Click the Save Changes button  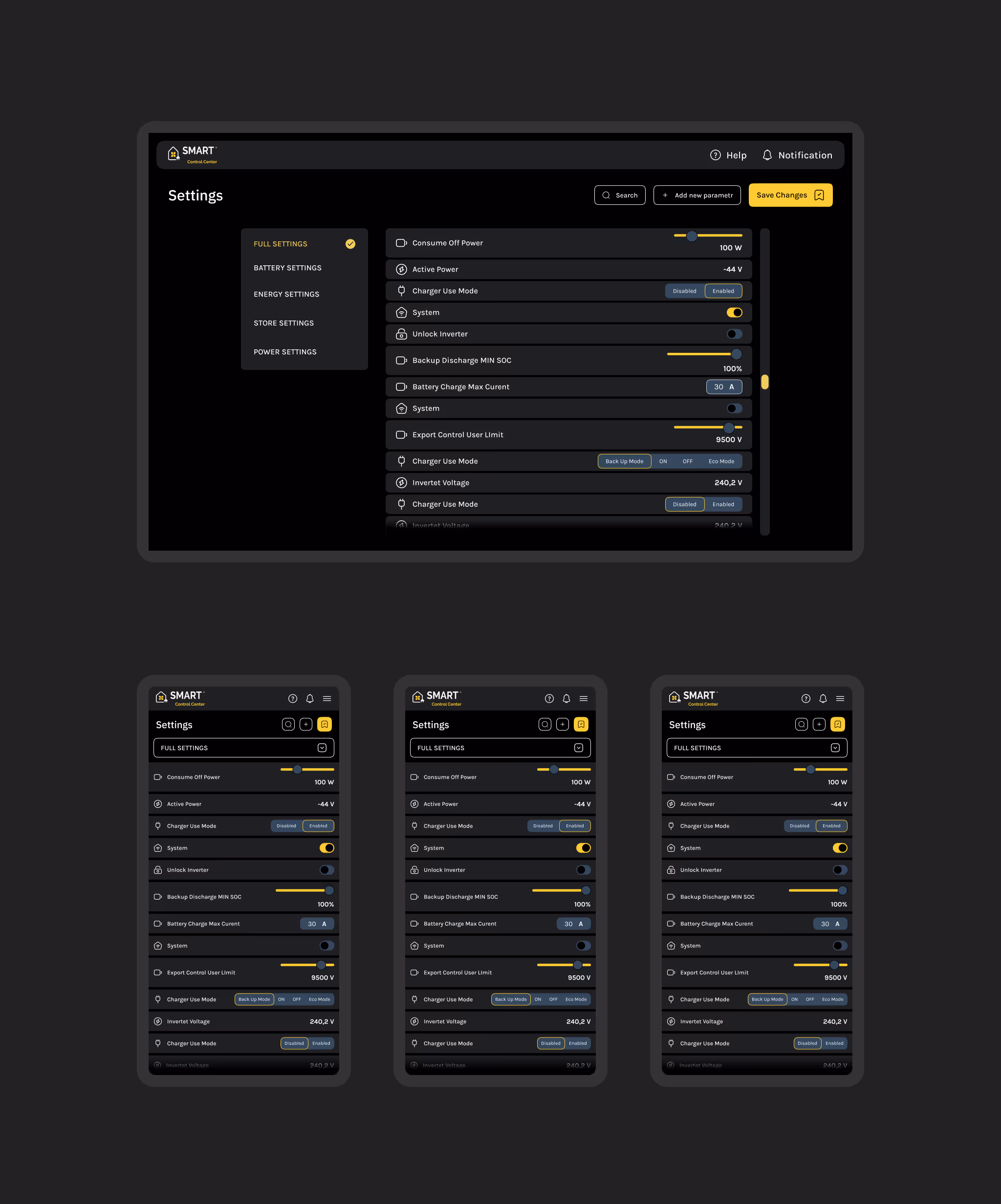(790, 195)
